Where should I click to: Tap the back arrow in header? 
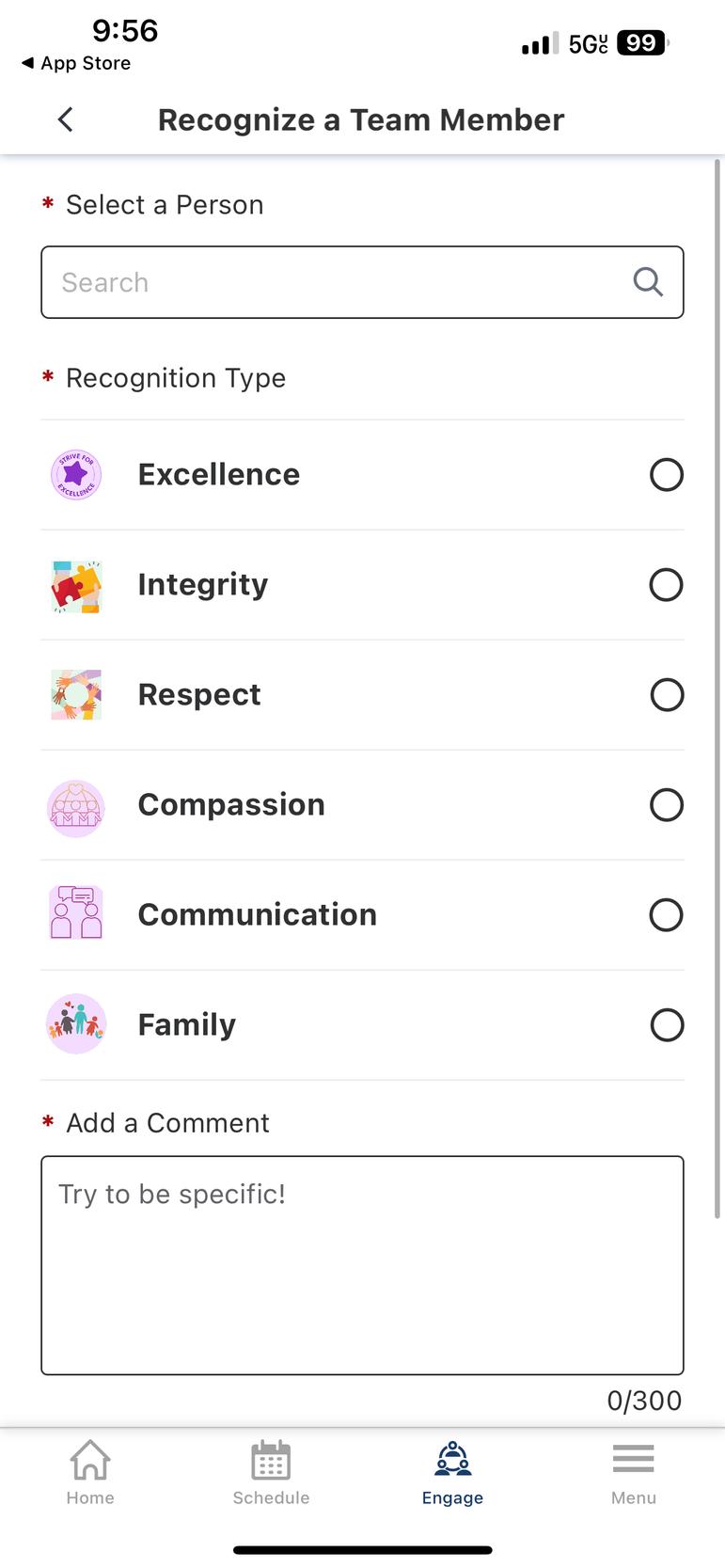pyautogui.click(x=65, y=119)
